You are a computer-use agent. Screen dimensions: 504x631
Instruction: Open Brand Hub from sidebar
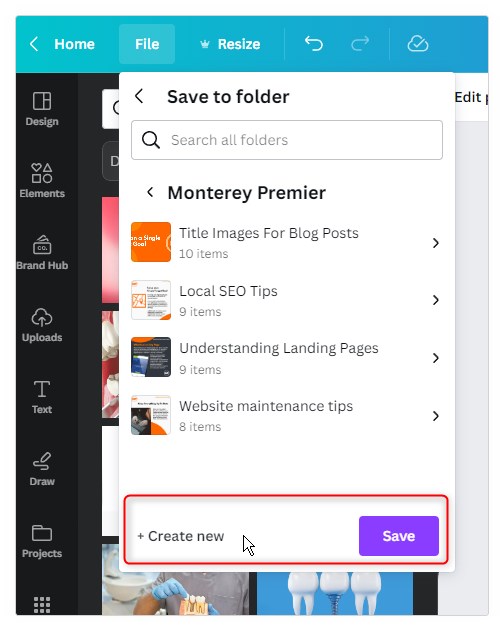coord(42,253)
